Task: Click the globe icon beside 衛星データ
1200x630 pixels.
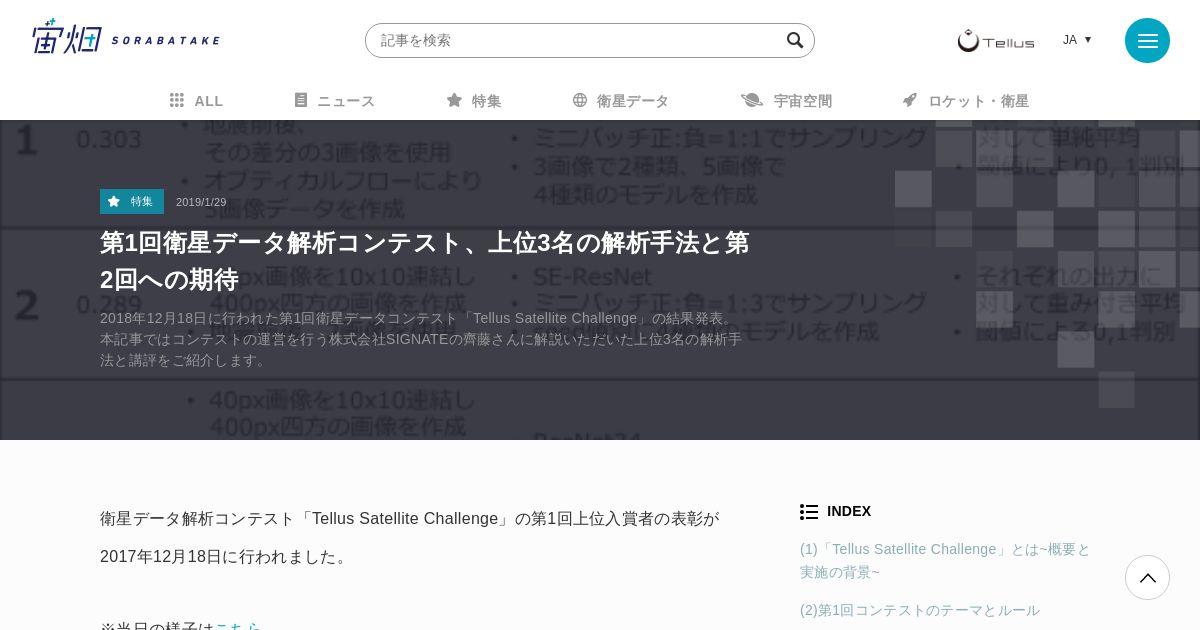Action: [580, 100]
